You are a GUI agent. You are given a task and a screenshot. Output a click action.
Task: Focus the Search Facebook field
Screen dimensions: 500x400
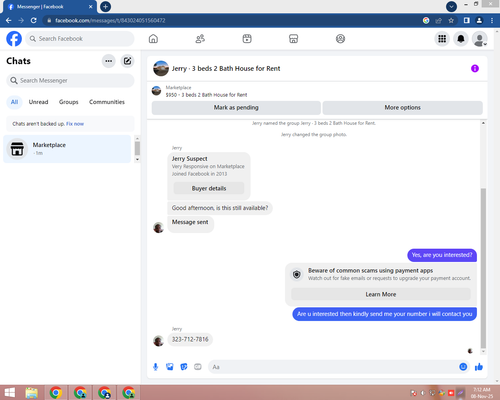[x=80, y=39]
